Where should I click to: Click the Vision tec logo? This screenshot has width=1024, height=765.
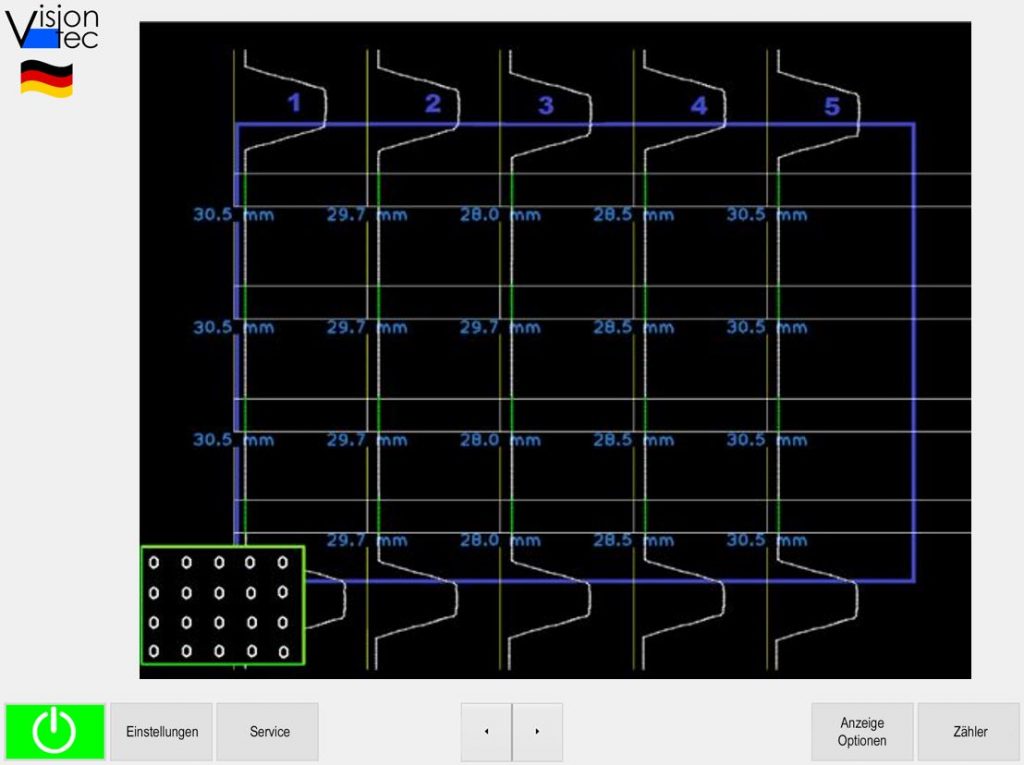[x=53, y=29]
